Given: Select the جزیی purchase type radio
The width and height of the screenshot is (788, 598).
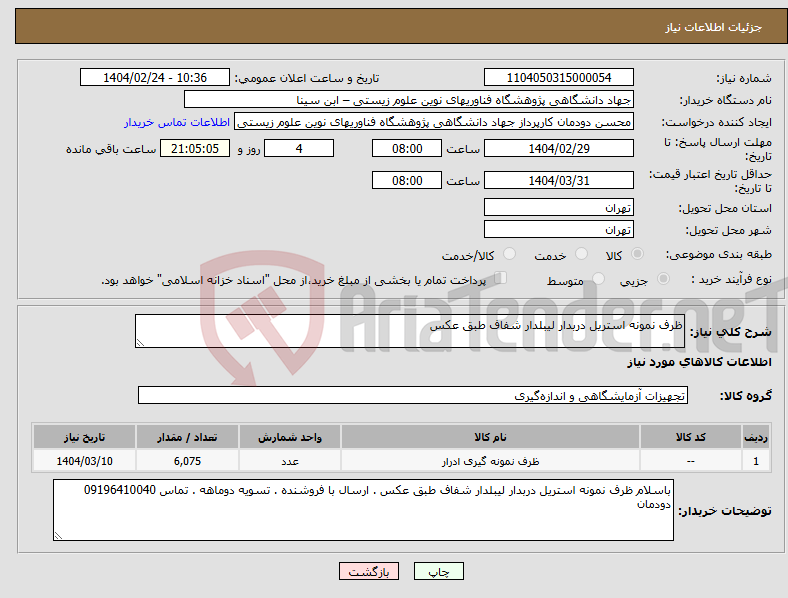Looking at the screenshot, I should tap(663, 278).
